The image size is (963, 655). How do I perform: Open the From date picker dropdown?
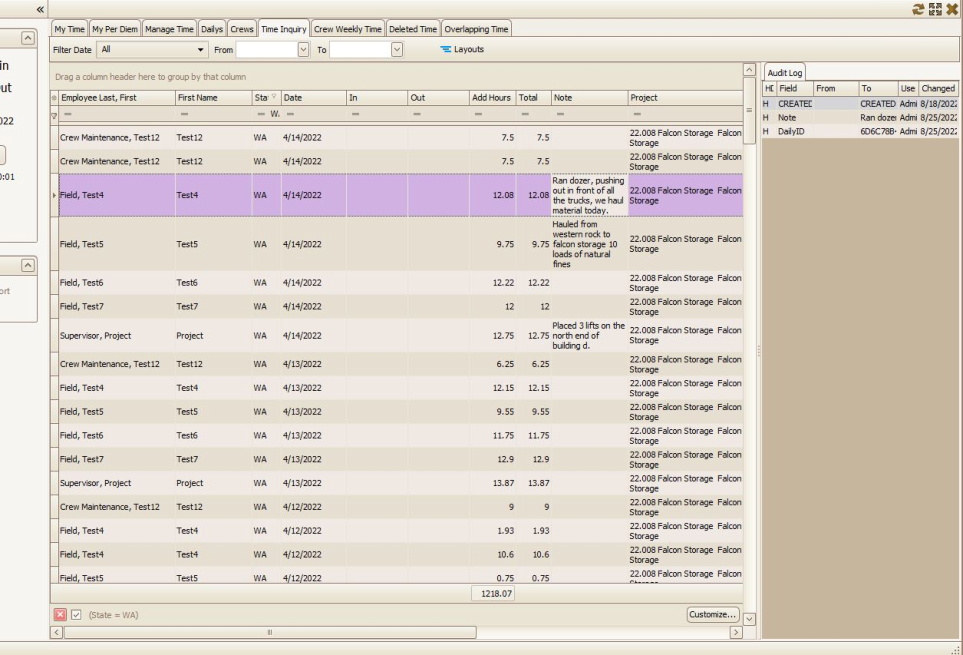point(304,49)
